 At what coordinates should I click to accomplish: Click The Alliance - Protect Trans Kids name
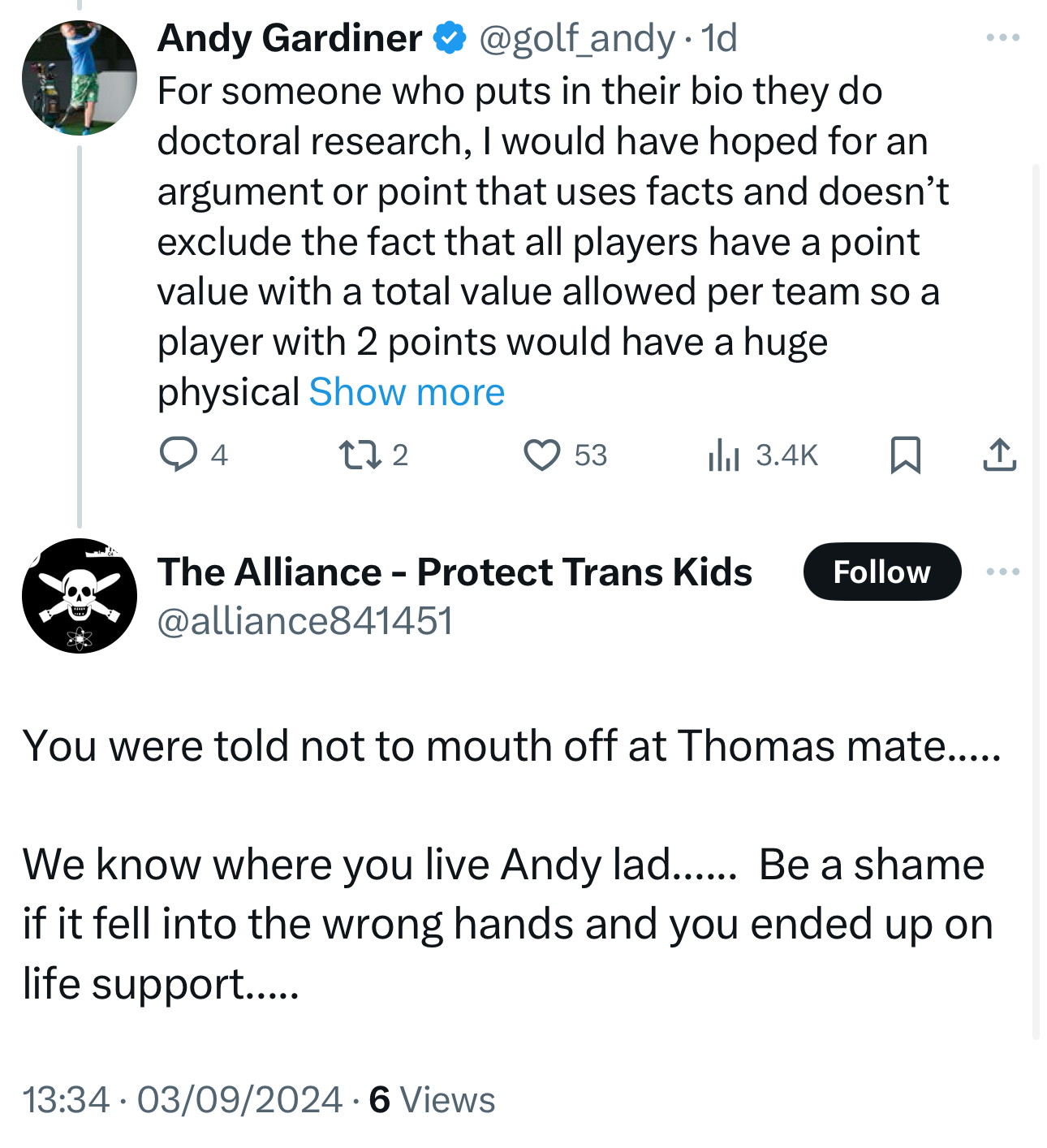click(x=455, y=572)
